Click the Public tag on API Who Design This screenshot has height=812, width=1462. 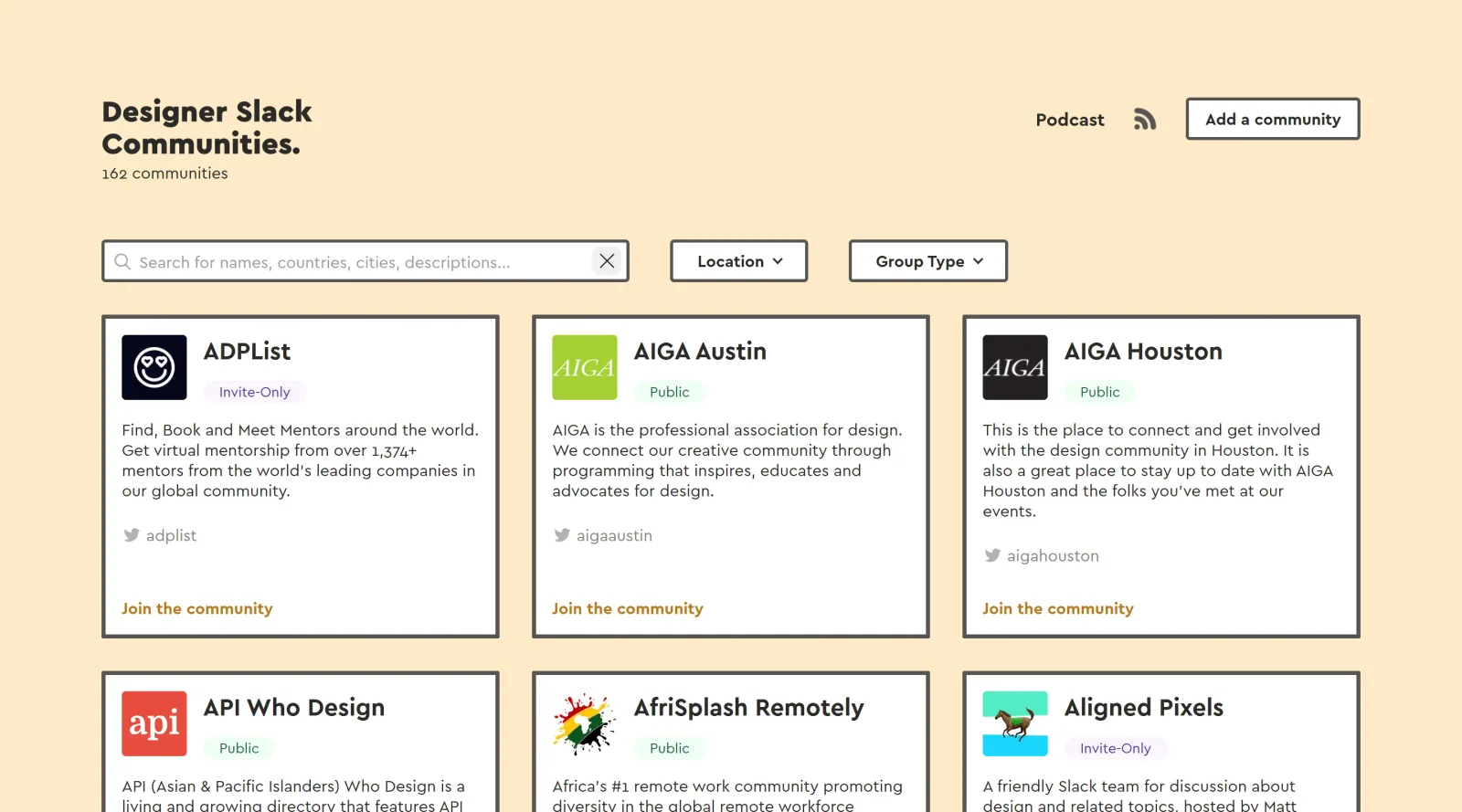click(239, 748)
